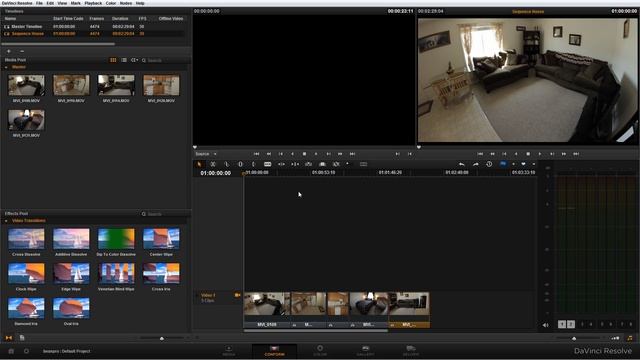Select the Additive Dissolve transition
The width and height of the screenshot is (640, 360).
point(71,239)
